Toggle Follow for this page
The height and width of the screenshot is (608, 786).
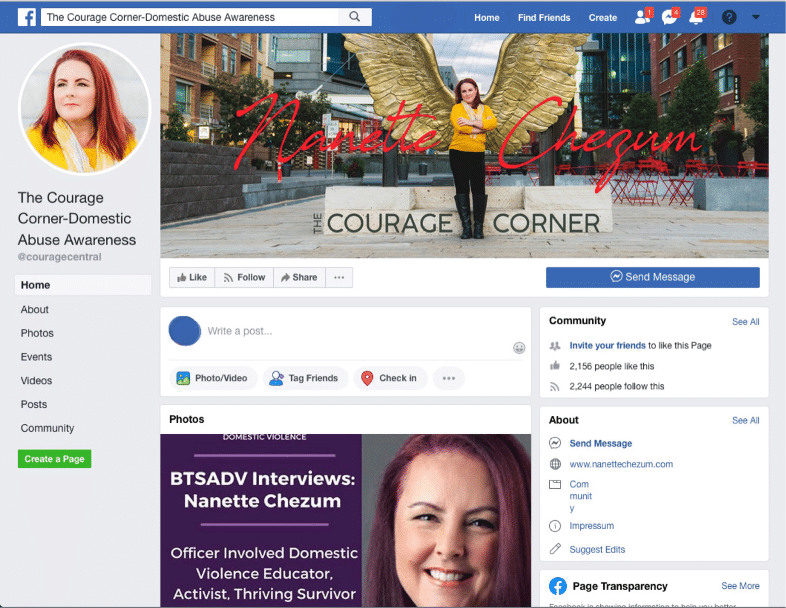[244, 277]
